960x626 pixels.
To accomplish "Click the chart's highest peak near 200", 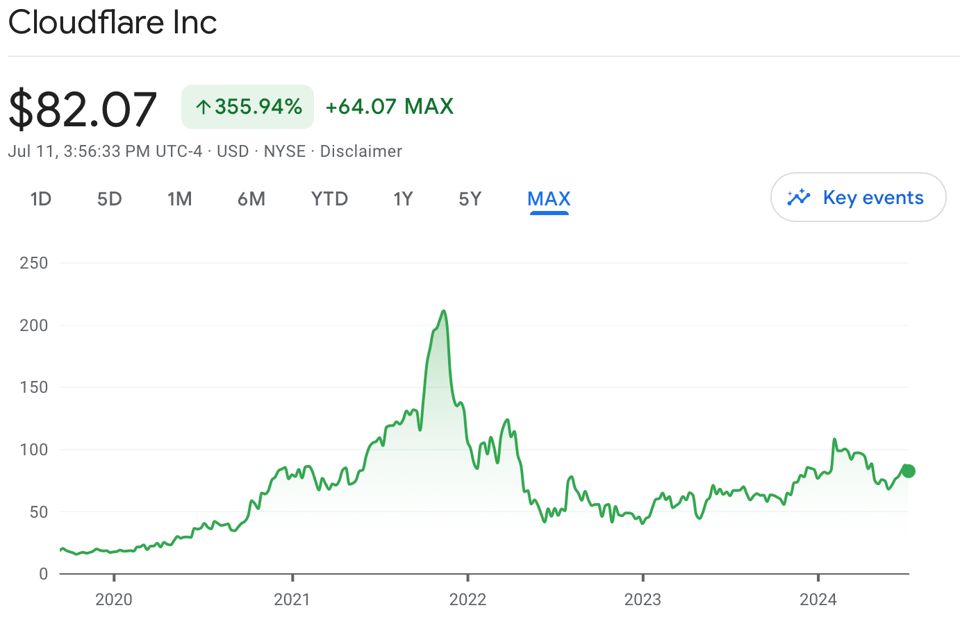I will (x=443, y=312).
